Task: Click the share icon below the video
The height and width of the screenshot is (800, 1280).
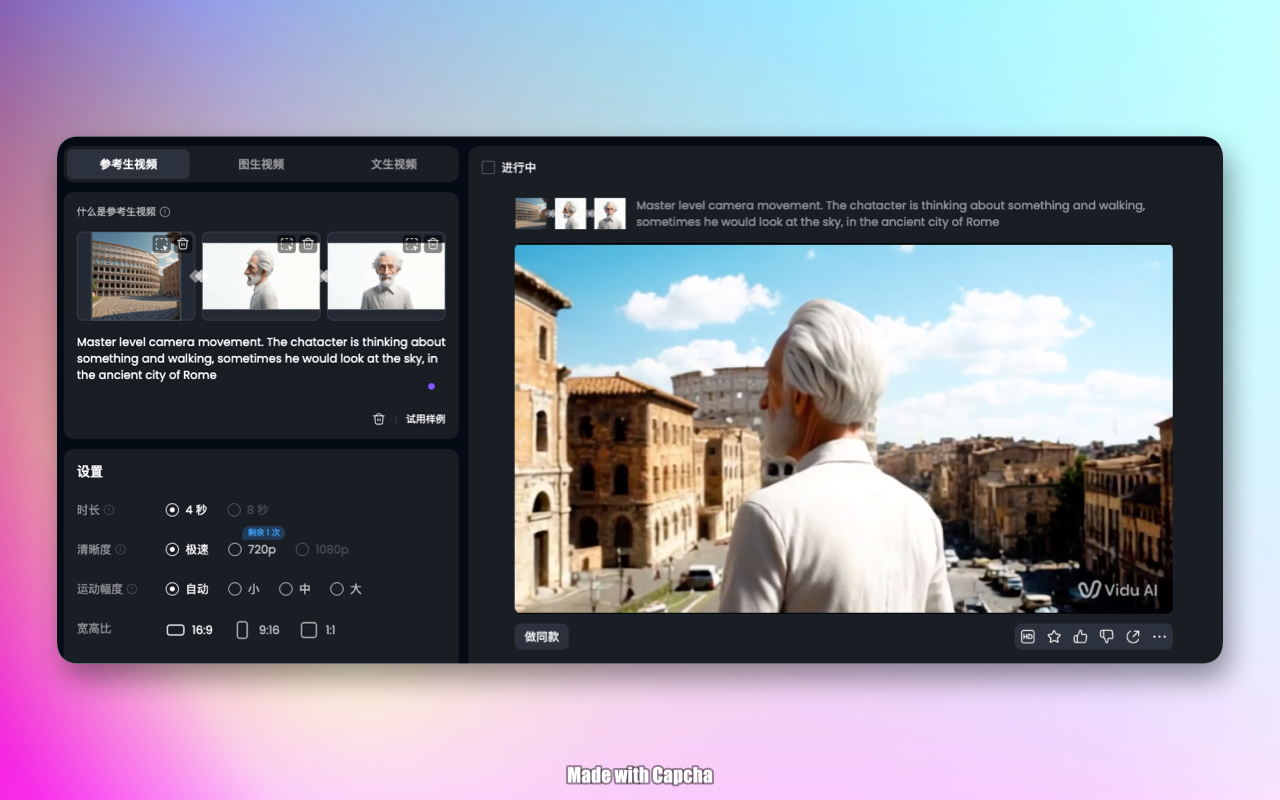Action: click(1133, 637)
